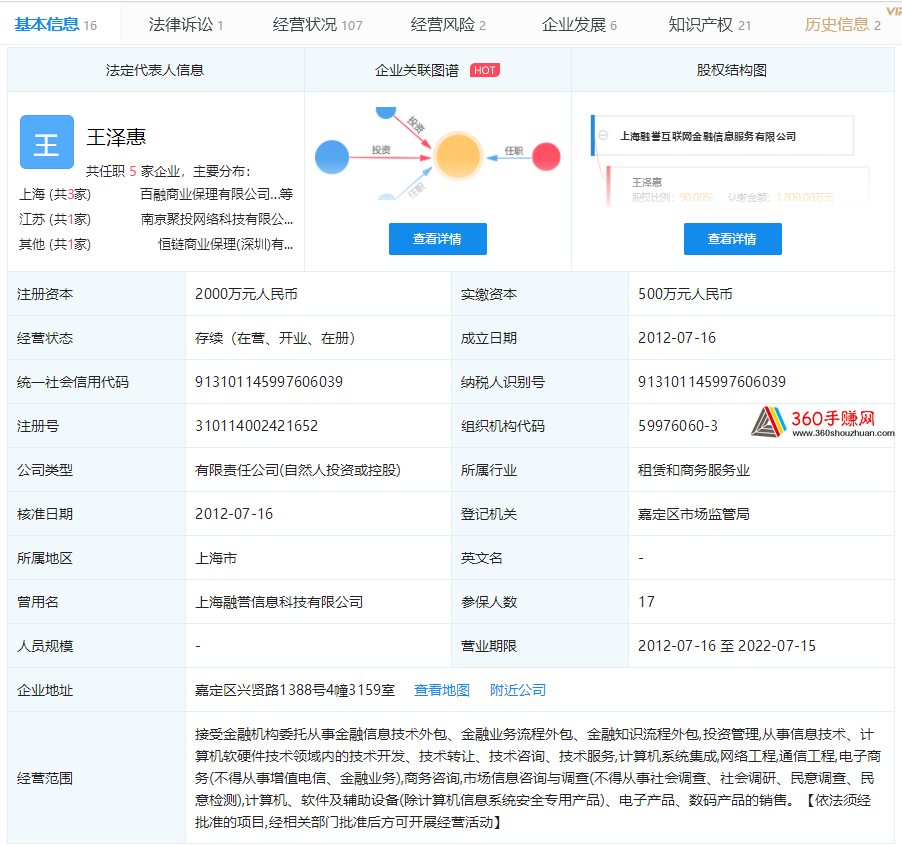Select taxpayer ID in 纳税人识别号 row
Image resolution: width=902 pixels, height=845 pixels.
712,382
